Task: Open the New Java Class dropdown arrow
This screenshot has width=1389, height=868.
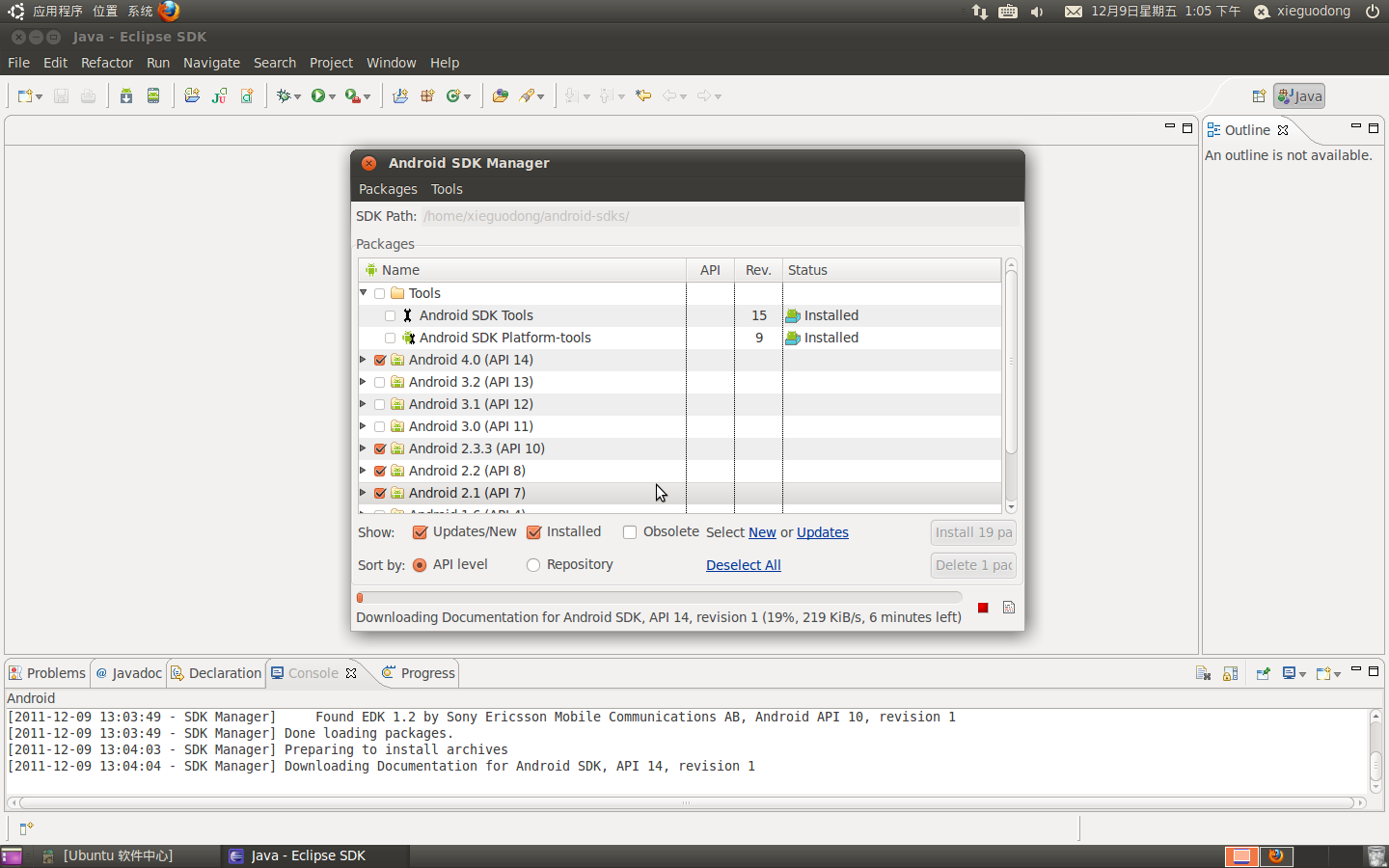Action: [x=467, y=96]
